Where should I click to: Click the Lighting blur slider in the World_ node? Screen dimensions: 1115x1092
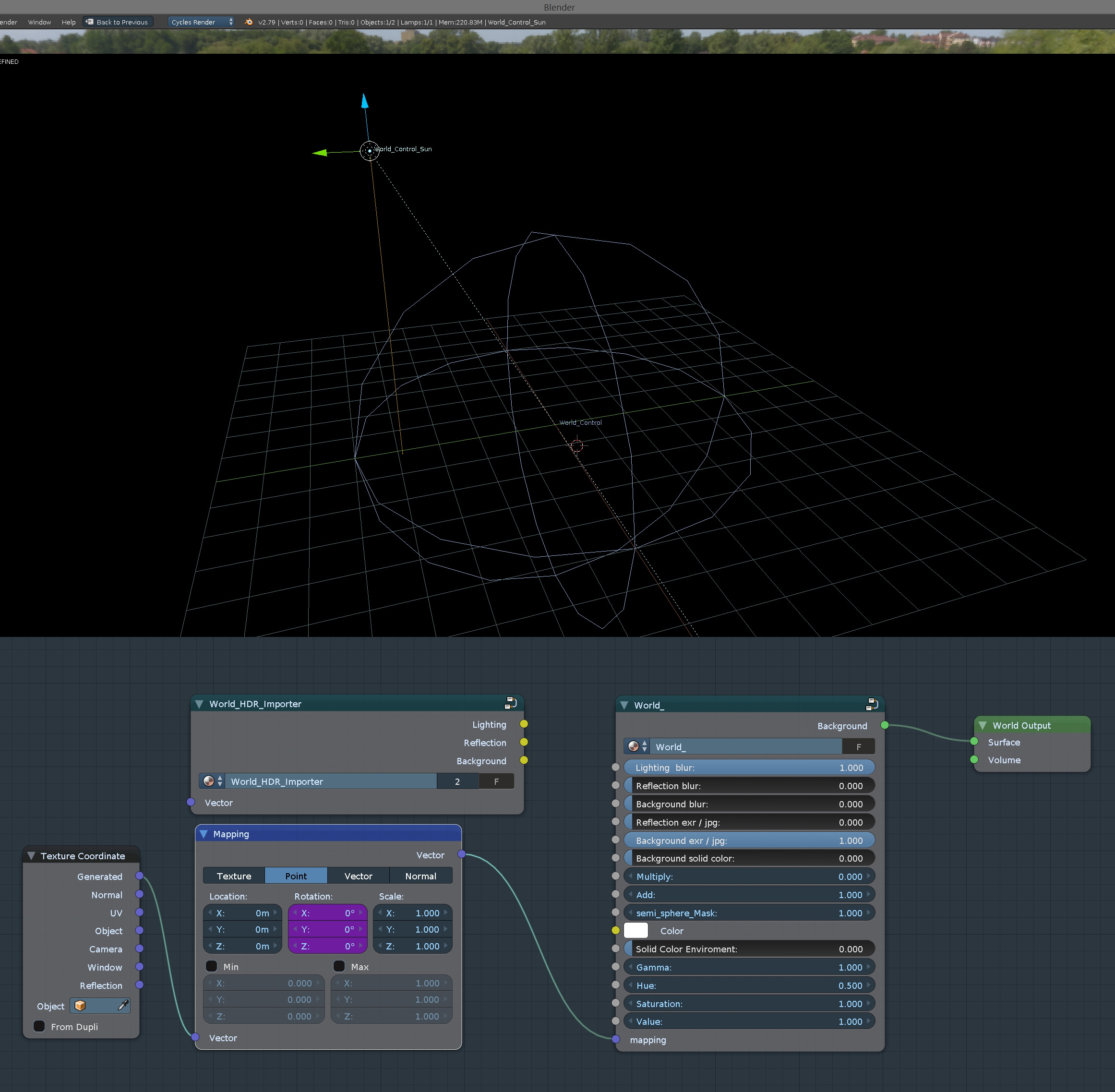tap(748, 768)
